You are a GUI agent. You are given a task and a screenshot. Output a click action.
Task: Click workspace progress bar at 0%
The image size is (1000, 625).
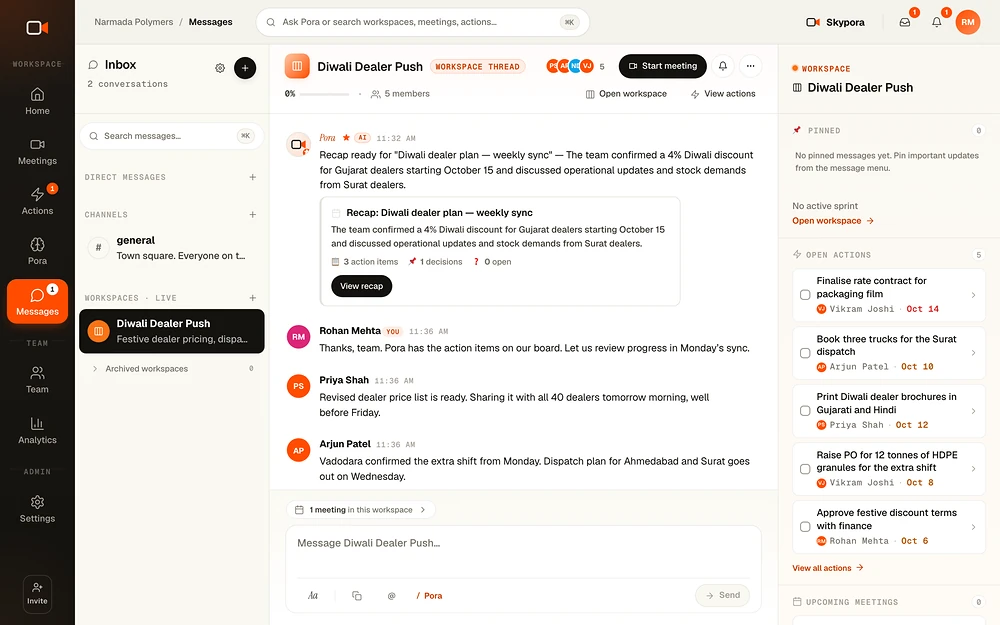click(x=324, y=94)
